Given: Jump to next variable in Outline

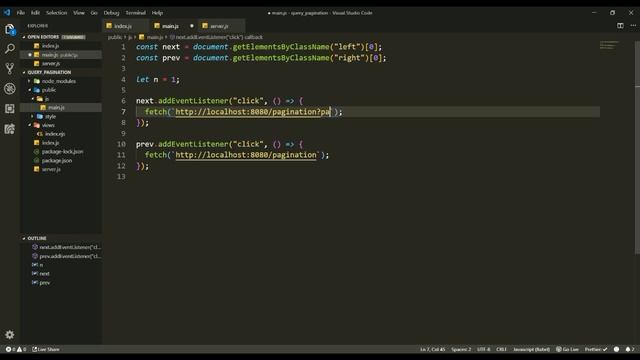Looking at the screenshot, I should (x=44, y=273).
